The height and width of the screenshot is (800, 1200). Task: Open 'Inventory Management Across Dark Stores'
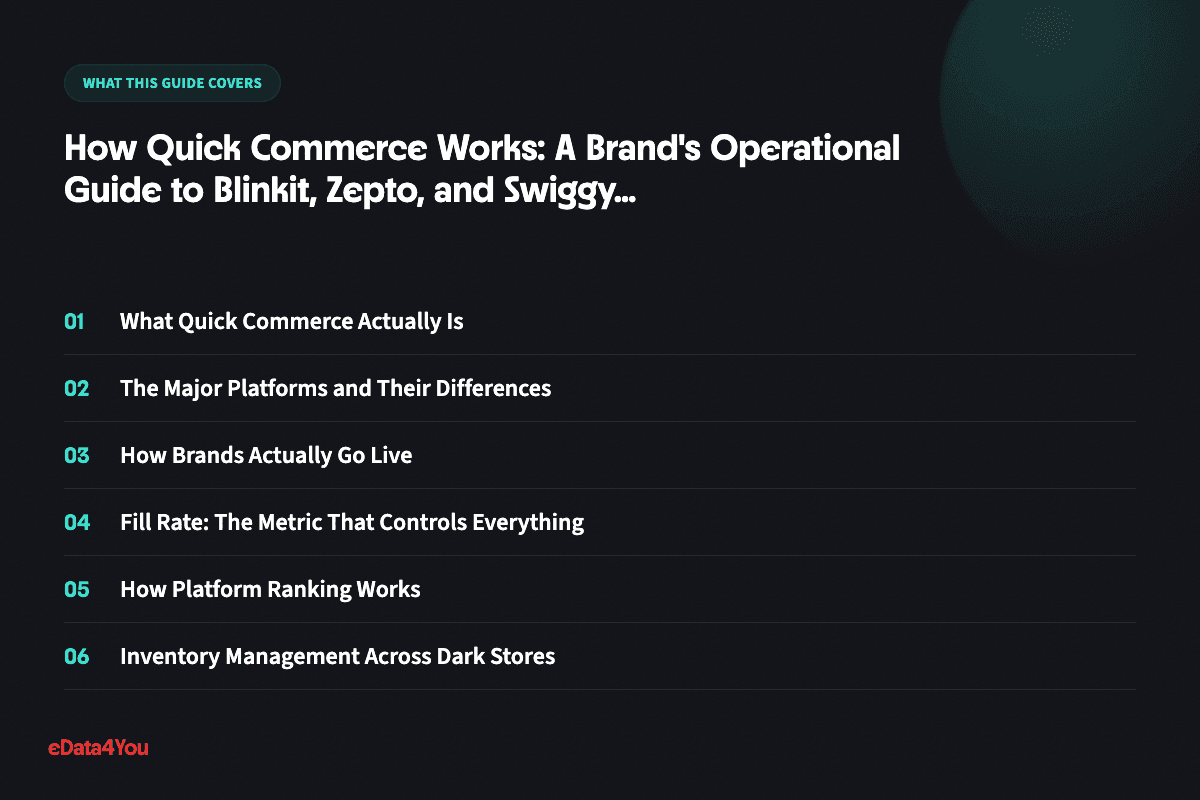[338, 656]
